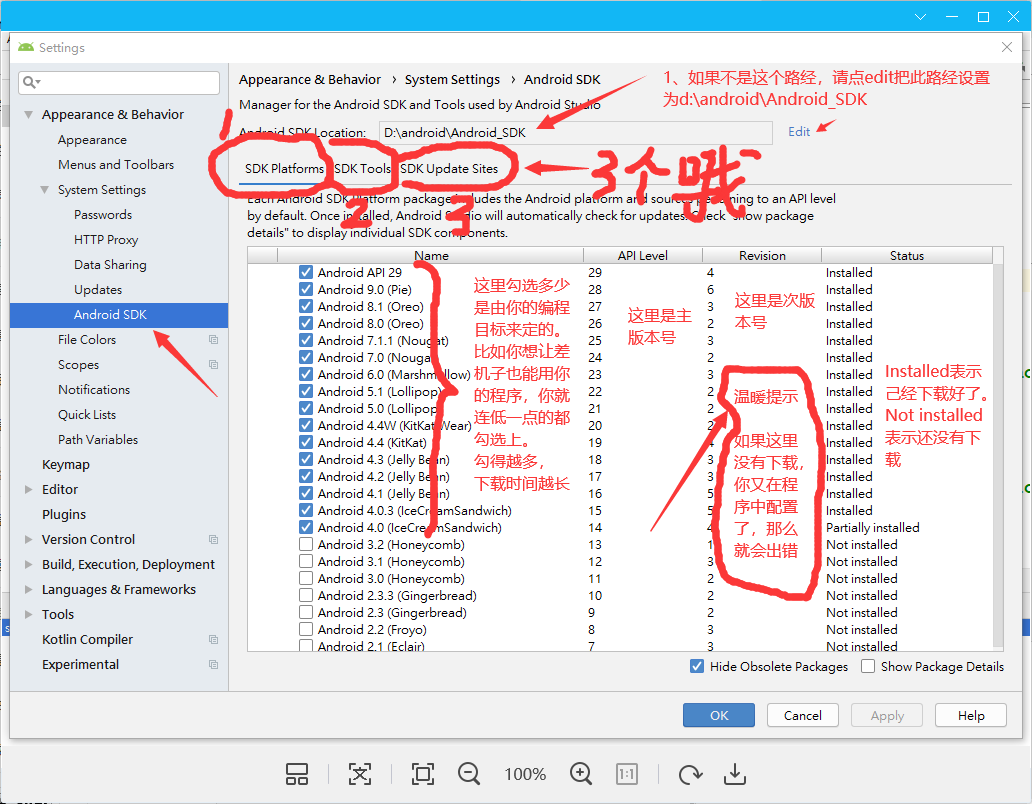Toggle Hide Obsolete Packages checkbox
Screen dimensions: 1032x804
[697, 666]
